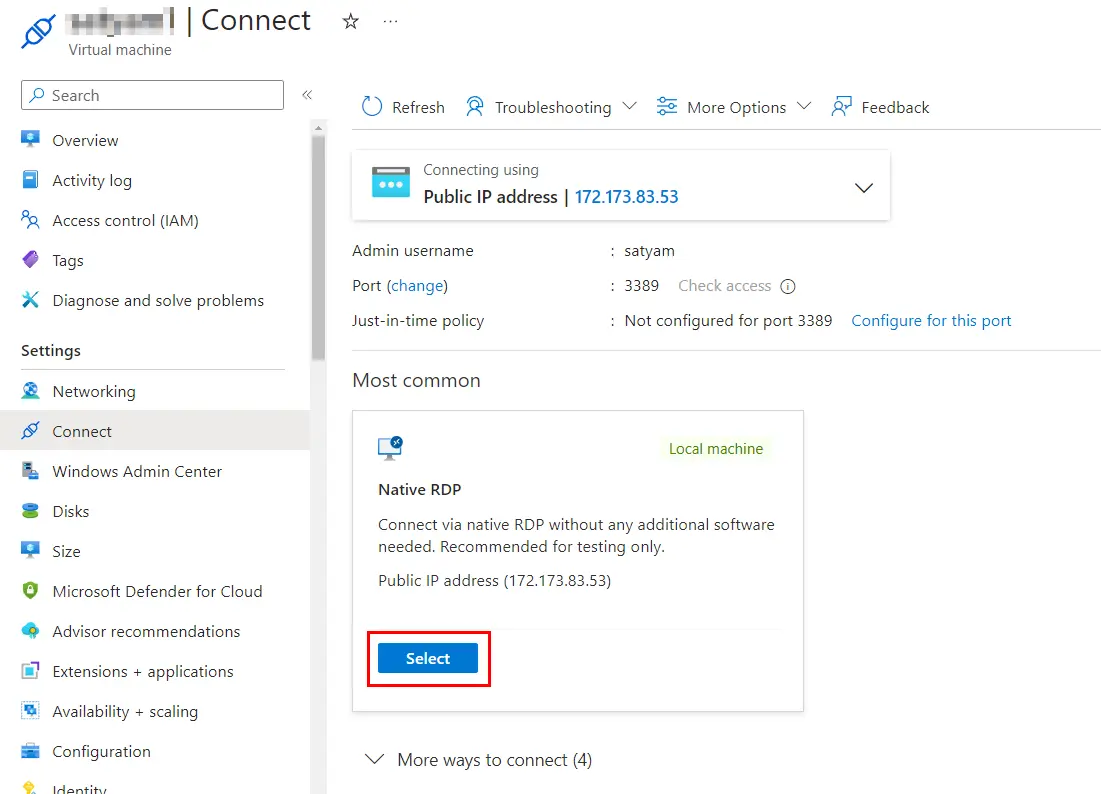Click the purple Tags icon
The image size is (1101, 794).
coord(30,260)
